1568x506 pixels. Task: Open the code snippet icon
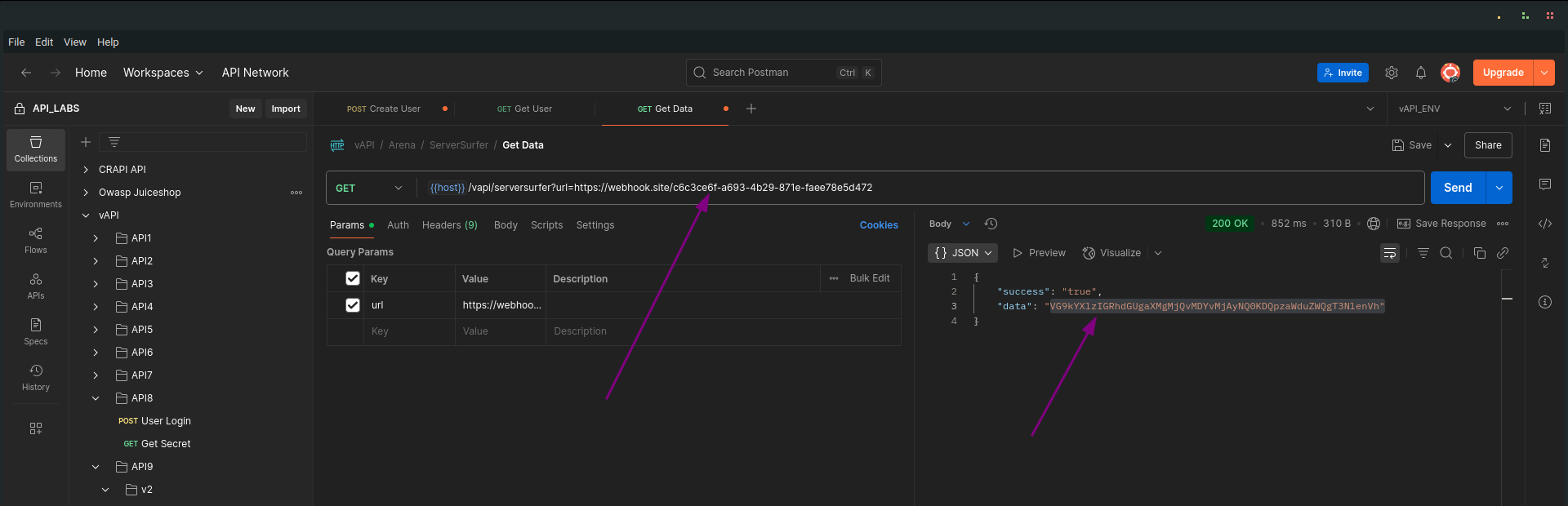pos(1545,224)
